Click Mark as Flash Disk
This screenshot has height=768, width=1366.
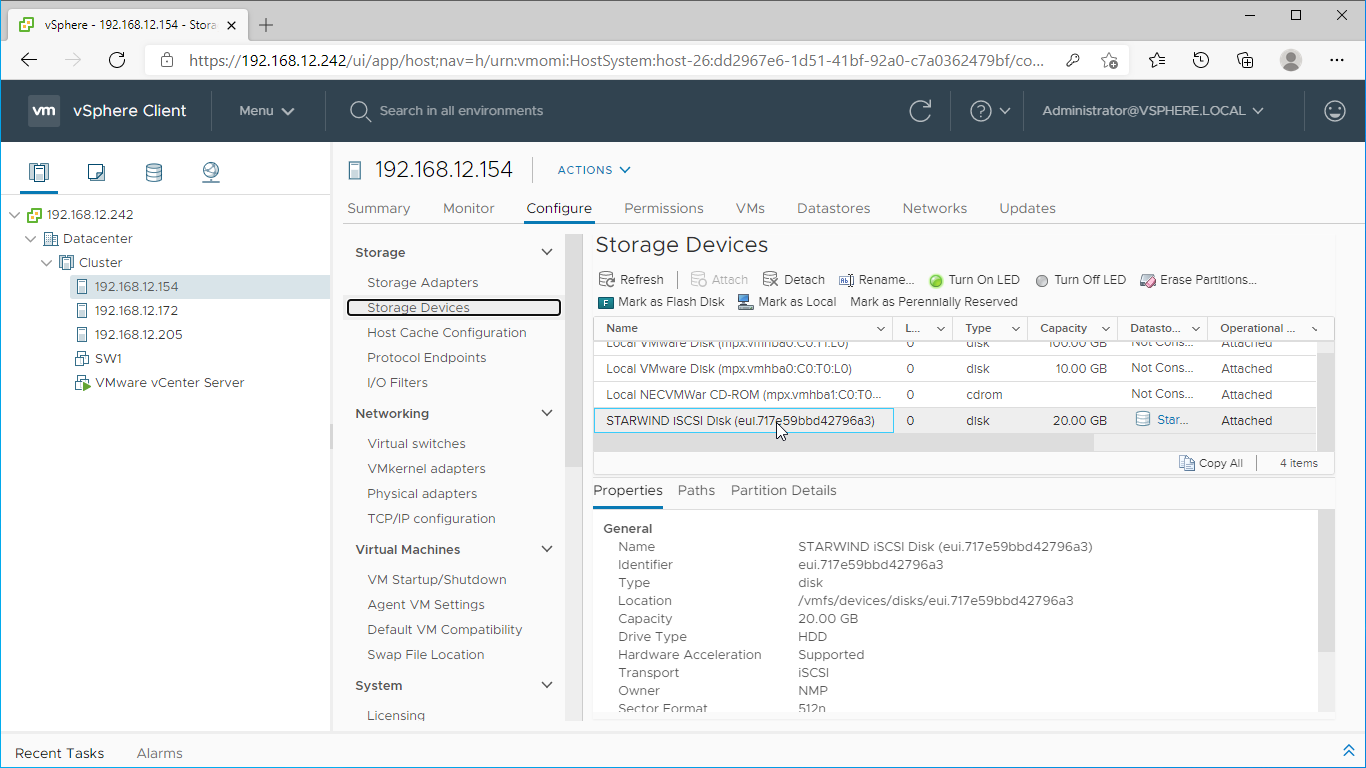(662, 302)
